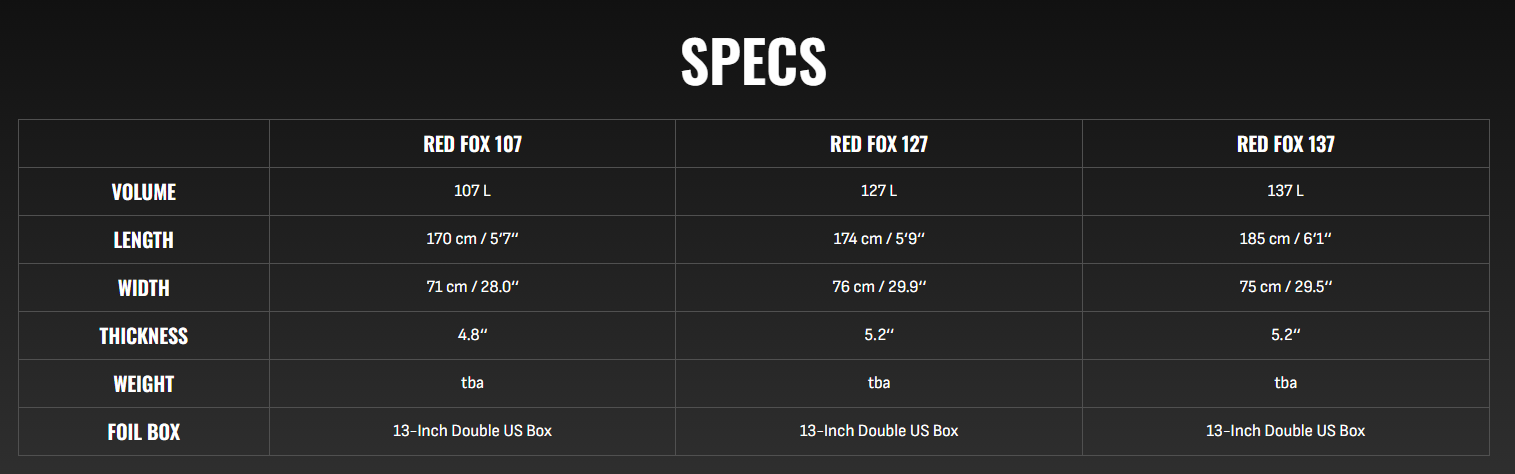The height and width of the screenshot is (474, 1515).
Task: Click the 137 L volume cell
Action: point(1285,191)
